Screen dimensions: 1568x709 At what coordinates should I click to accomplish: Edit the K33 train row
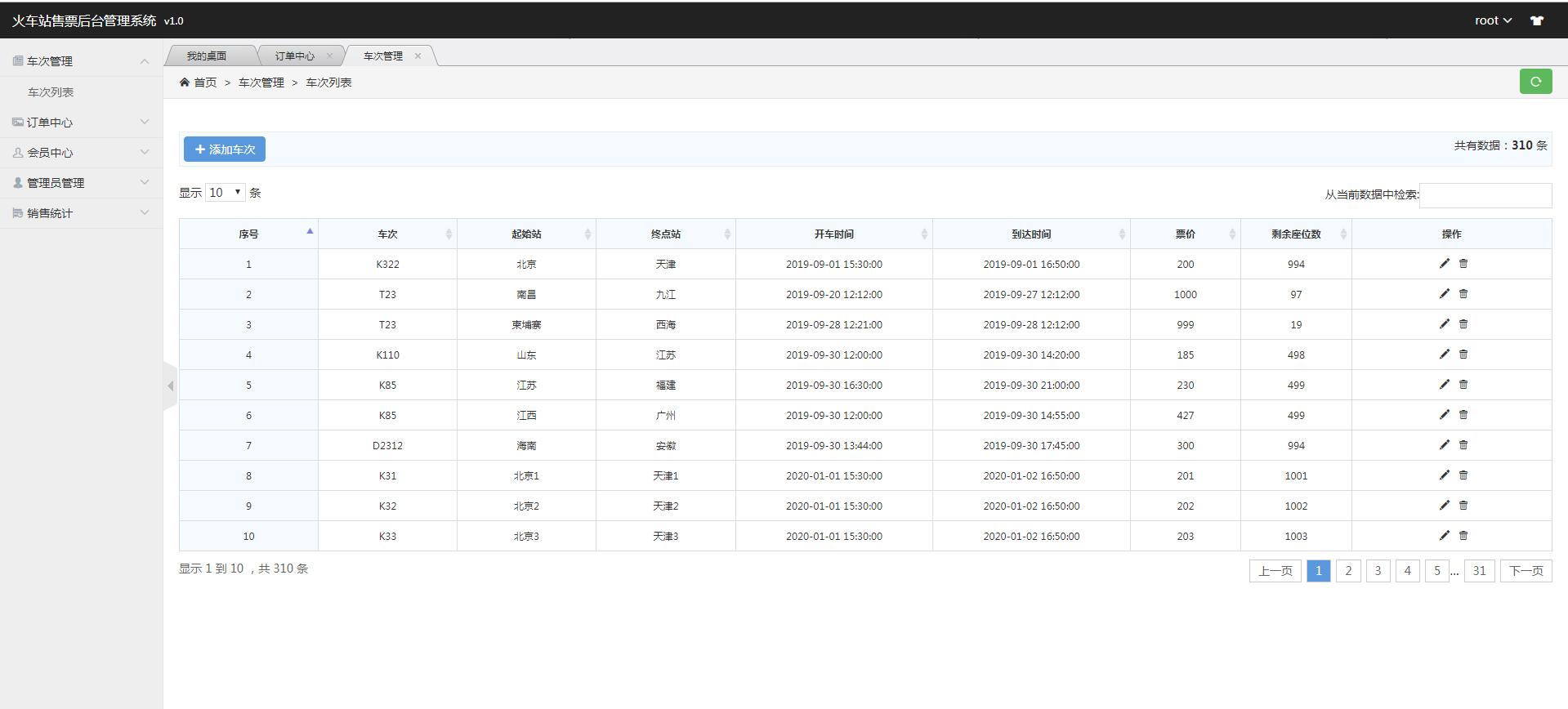(1444, 535)
